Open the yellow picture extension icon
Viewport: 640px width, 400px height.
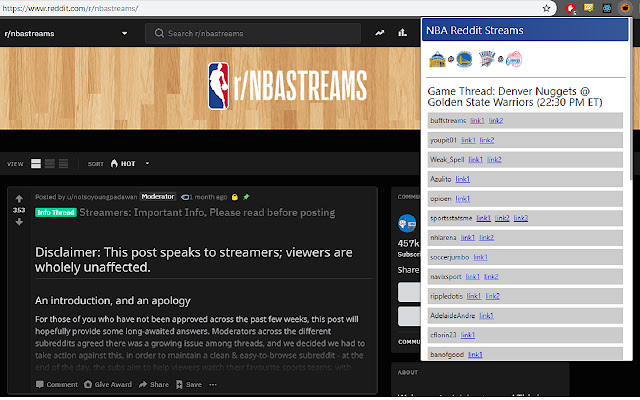(588, 8)
